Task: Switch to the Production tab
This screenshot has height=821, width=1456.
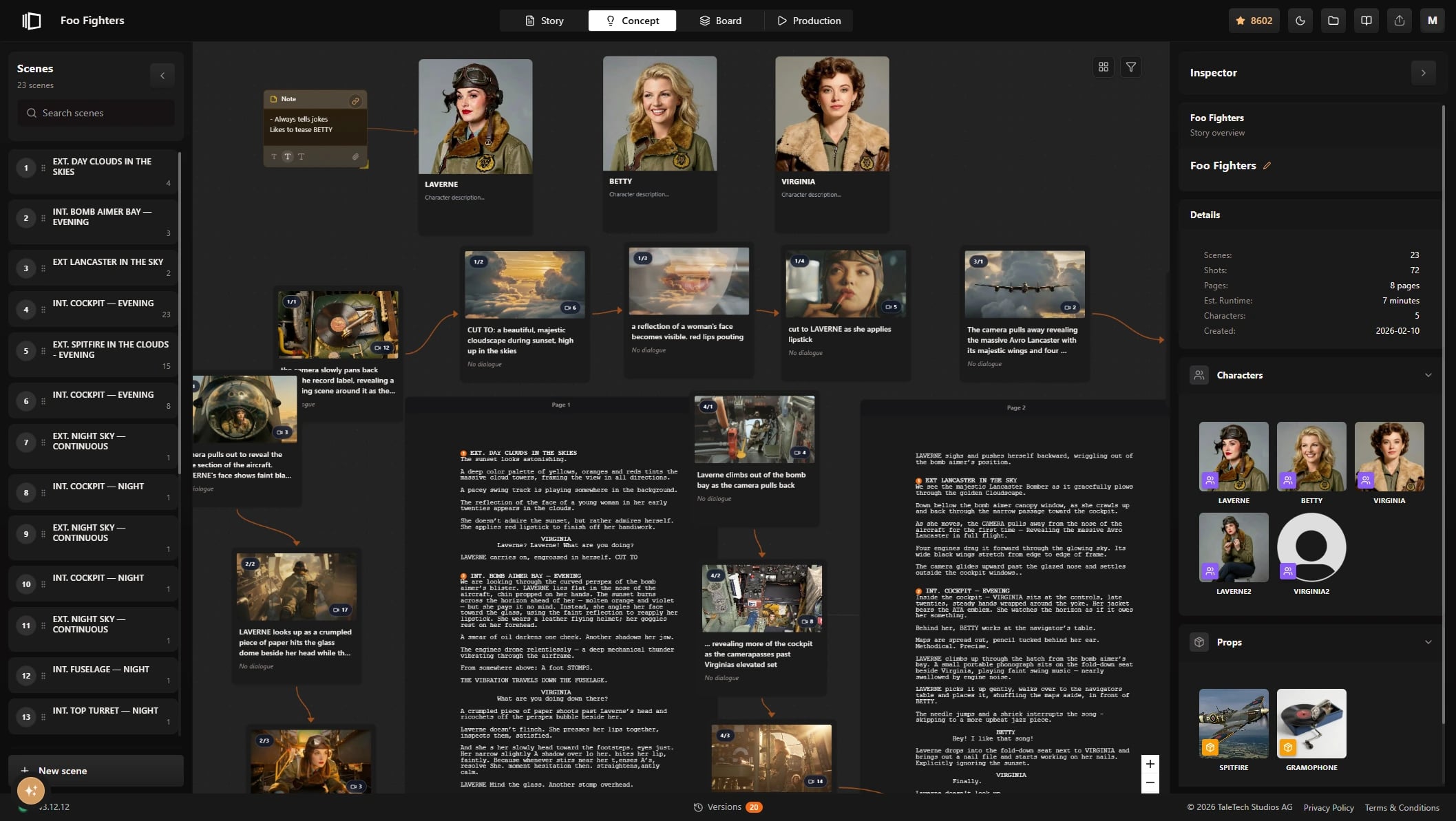Action: (x=809, y=20)
